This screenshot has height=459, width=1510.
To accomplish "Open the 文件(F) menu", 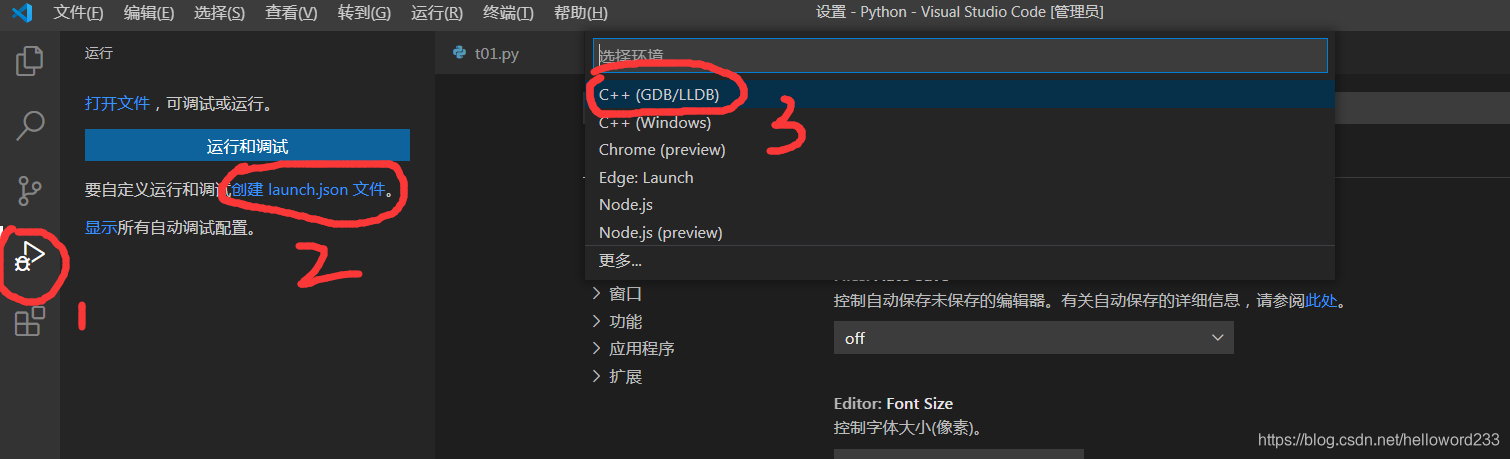I will (x=78, y=13).
